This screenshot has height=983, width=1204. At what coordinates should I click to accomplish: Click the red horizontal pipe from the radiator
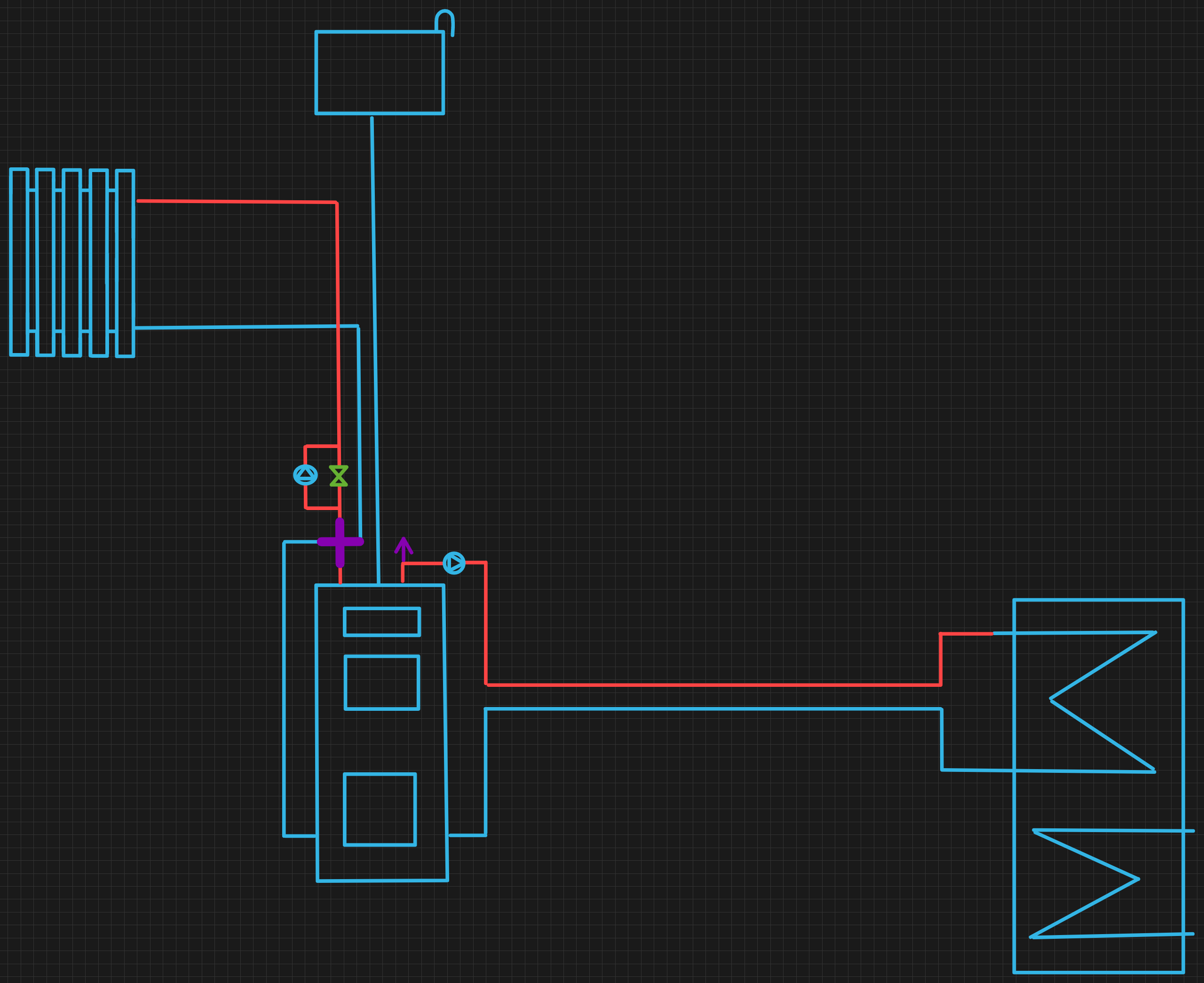pos(238,202)
